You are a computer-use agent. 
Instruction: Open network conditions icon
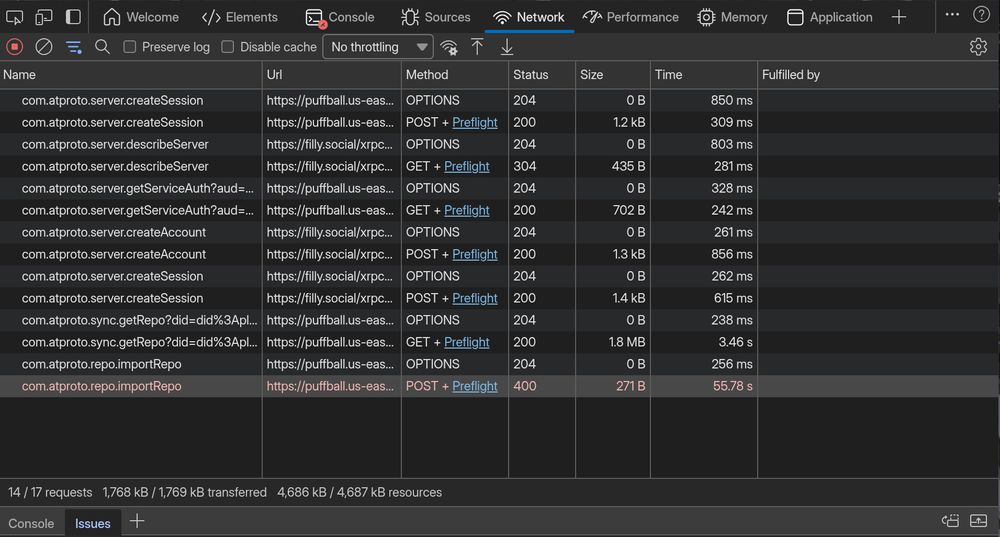(449, 47)
